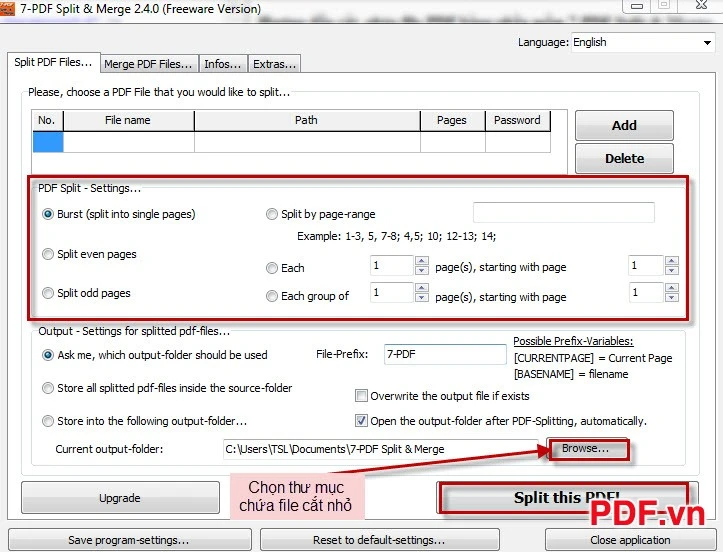Increase Each group starting page up arrow
Image resolution: width=723 pixels, height=552 pixels.
point(672,288)
